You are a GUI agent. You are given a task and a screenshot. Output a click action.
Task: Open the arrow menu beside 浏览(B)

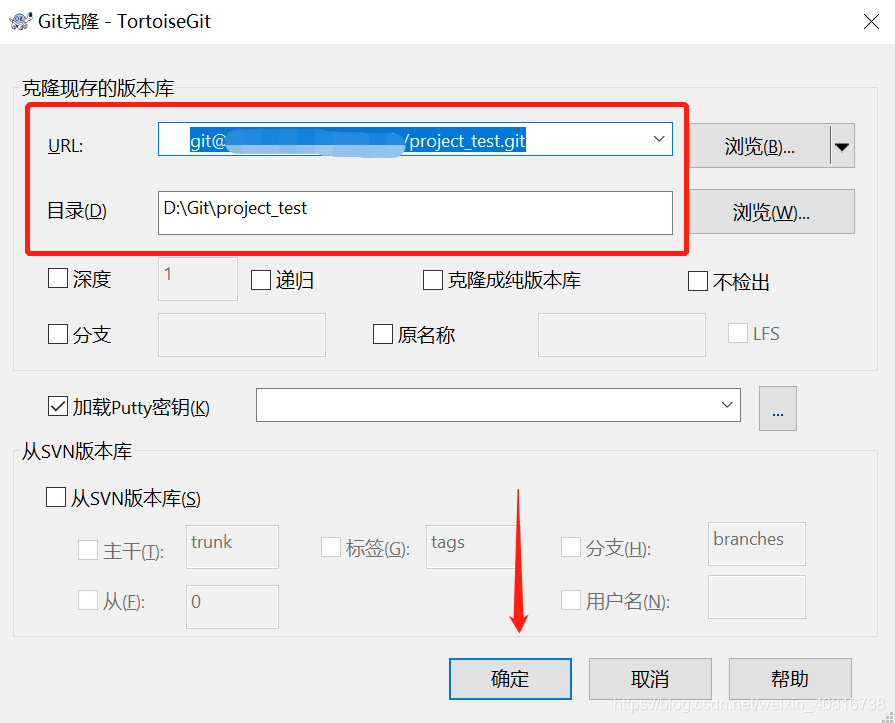click(x=842, y=146)
